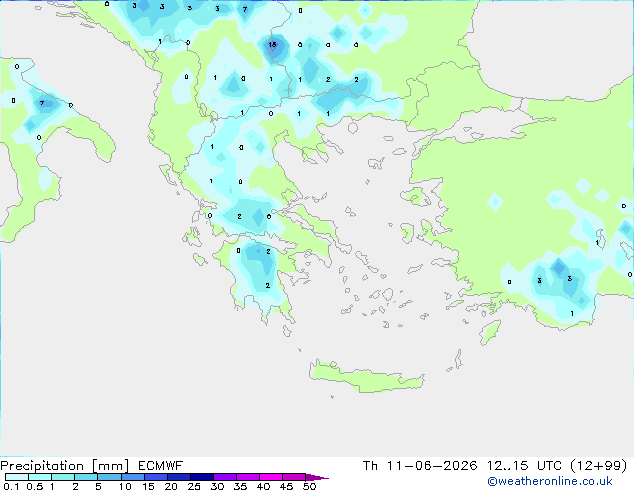Pick the 10–15 mm blue legend swatch
Image resolution: width=634 pixels, height=490 pixels.
132,477
